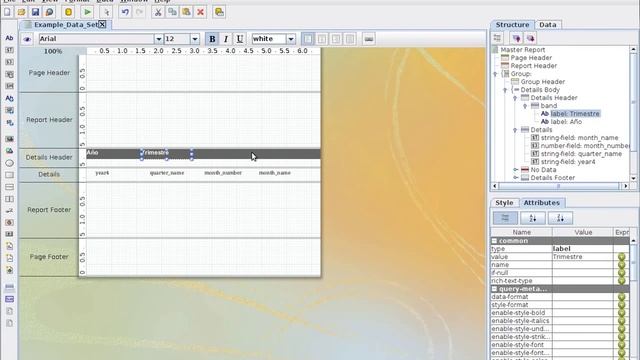This screenshot has width=640, height=360.
Task: Click the pink down-arrow icon in Structure panel
Action: click(531, 38)
